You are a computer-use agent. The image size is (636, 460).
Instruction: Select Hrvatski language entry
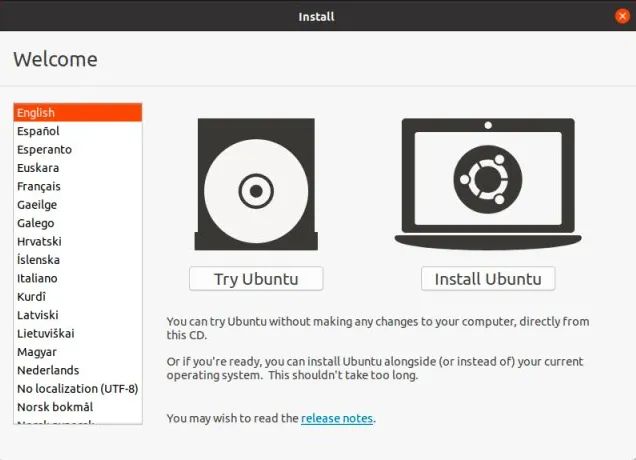tap(78, 241)
